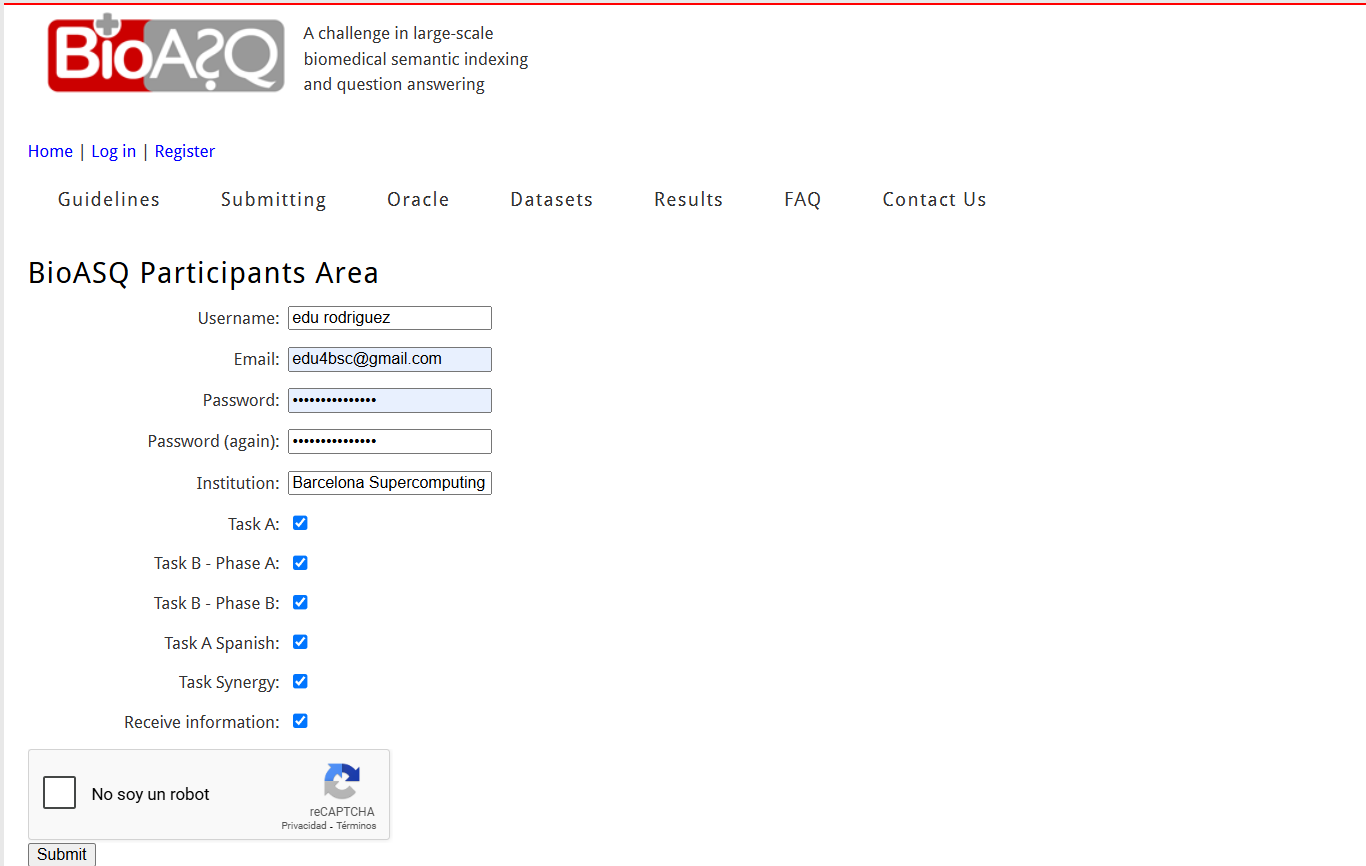Open the Guidelines menu
The image size is (1366, 866).
[109, 199]
